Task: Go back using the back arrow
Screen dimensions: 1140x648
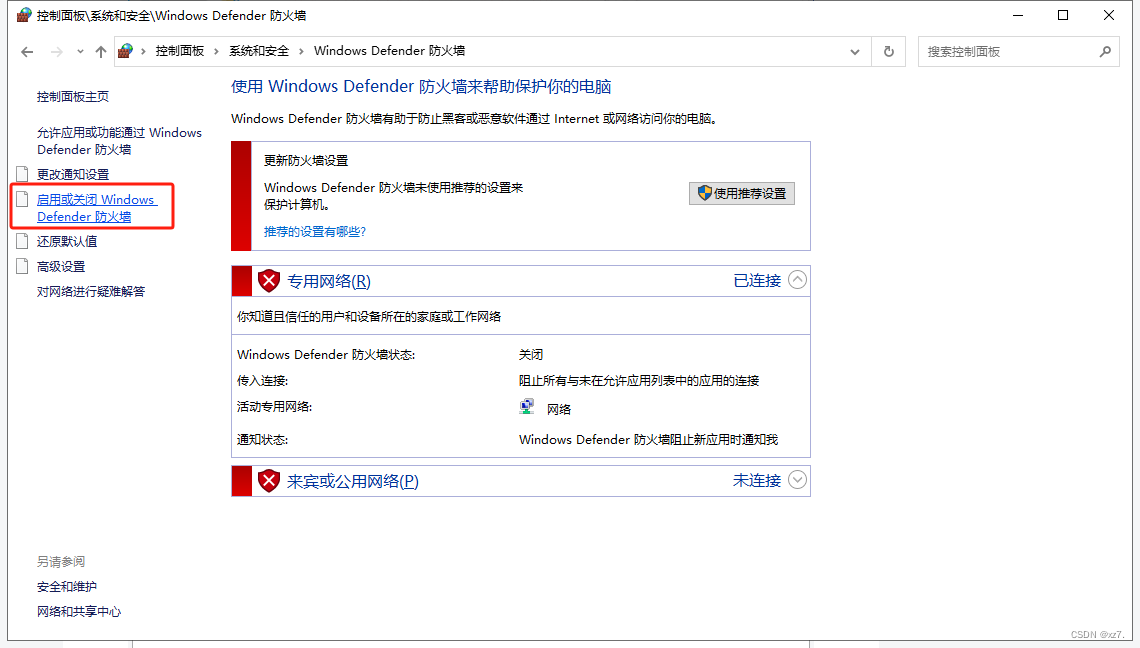Action: [27, 52]
